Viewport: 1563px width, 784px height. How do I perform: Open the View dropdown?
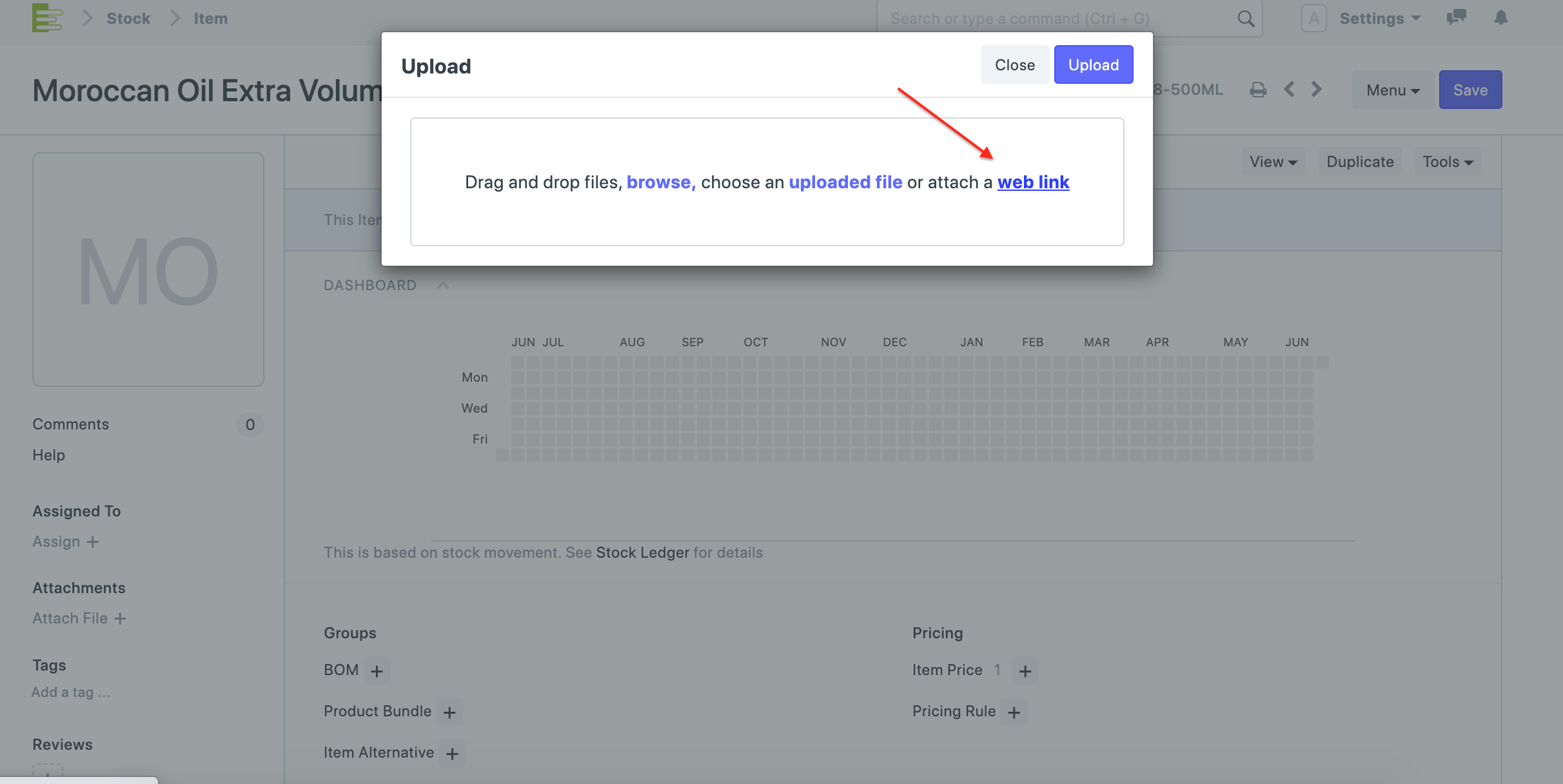pos(1273,162)
